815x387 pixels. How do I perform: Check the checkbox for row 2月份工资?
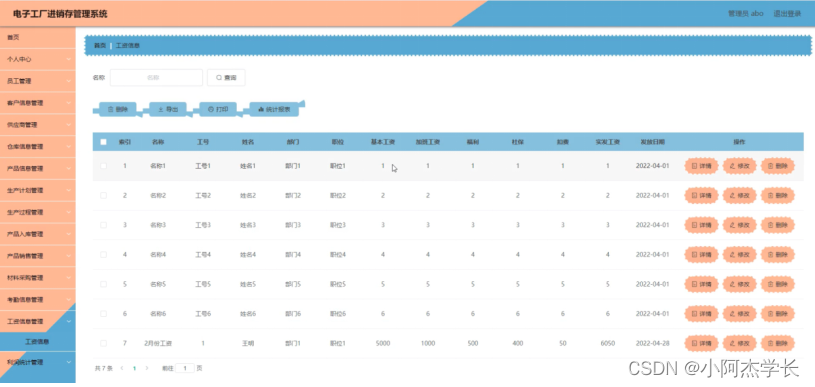pos(103,343)
